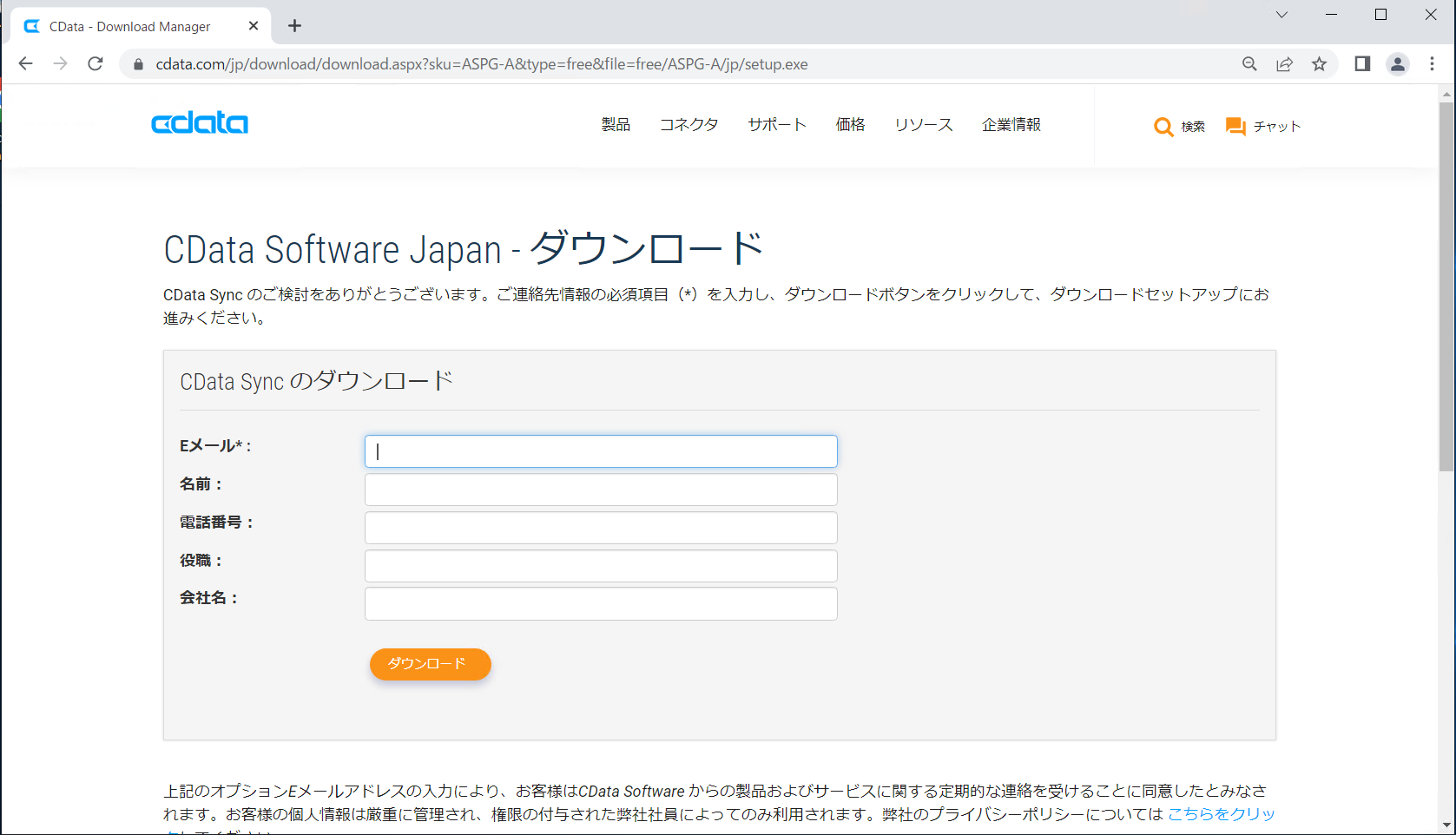This screenshot has height=835, width=1456.
Task: Follow the こちらをクリック privacy policy link
Action: pos(1222,814)
